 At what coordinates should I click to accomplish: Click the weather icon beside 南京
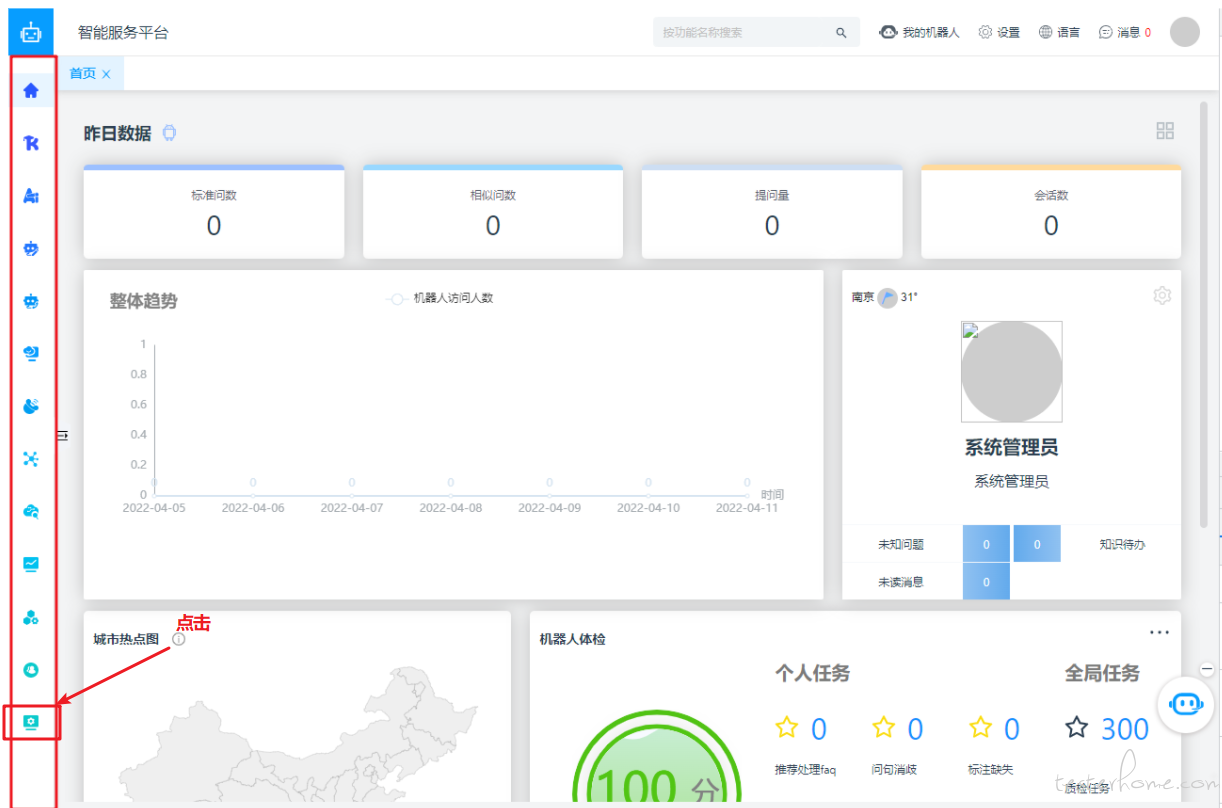[x=887, y=297]
